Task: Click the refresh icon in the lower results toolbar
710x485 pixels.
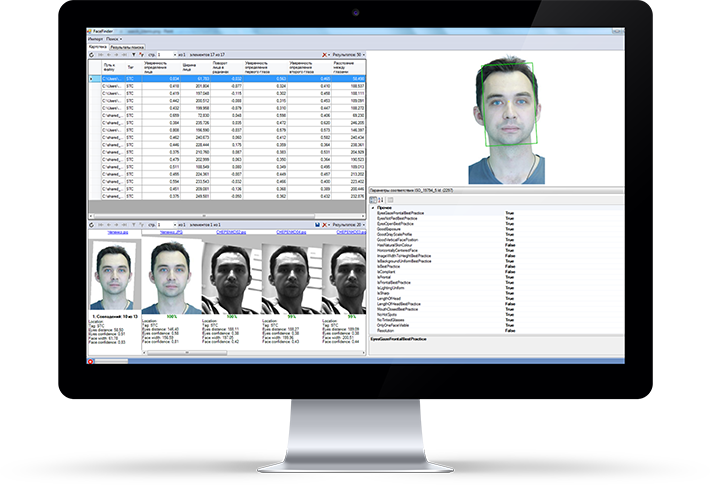Action: pos(92,224)
